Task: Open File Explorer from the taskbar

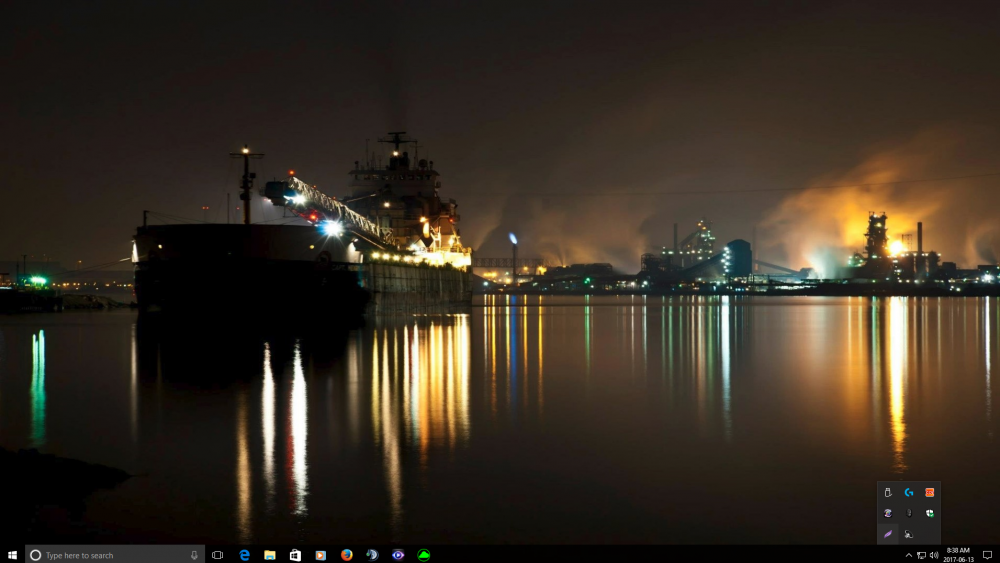Action: coord(270,555)
